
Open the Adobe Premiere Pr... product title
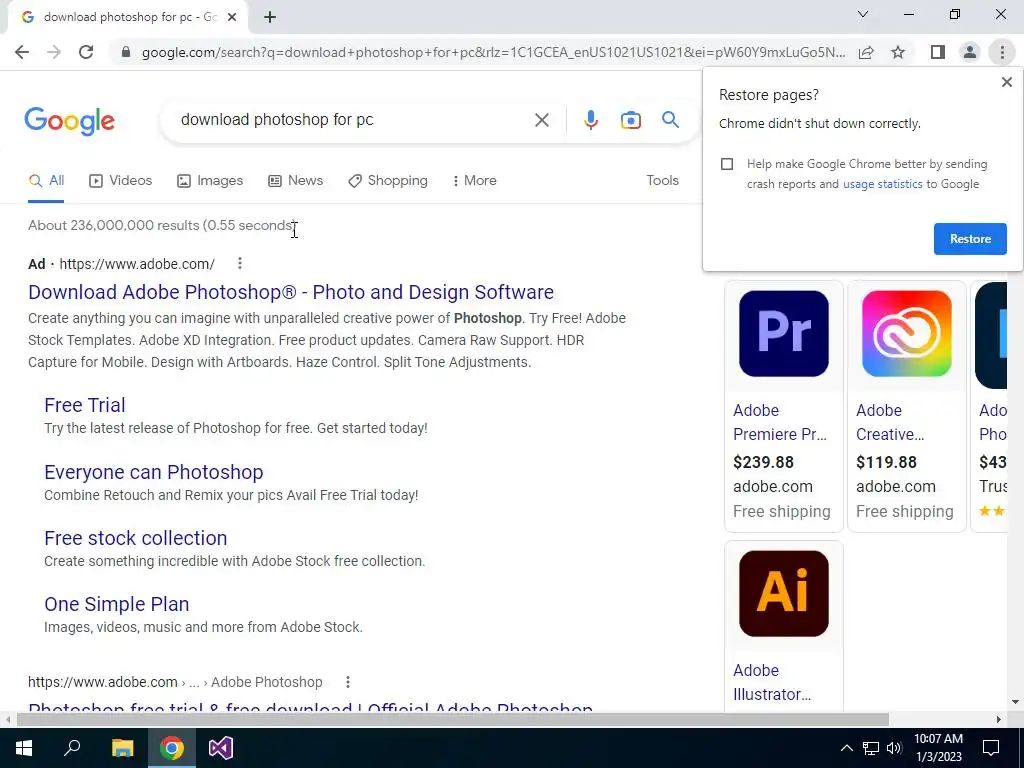780,423
